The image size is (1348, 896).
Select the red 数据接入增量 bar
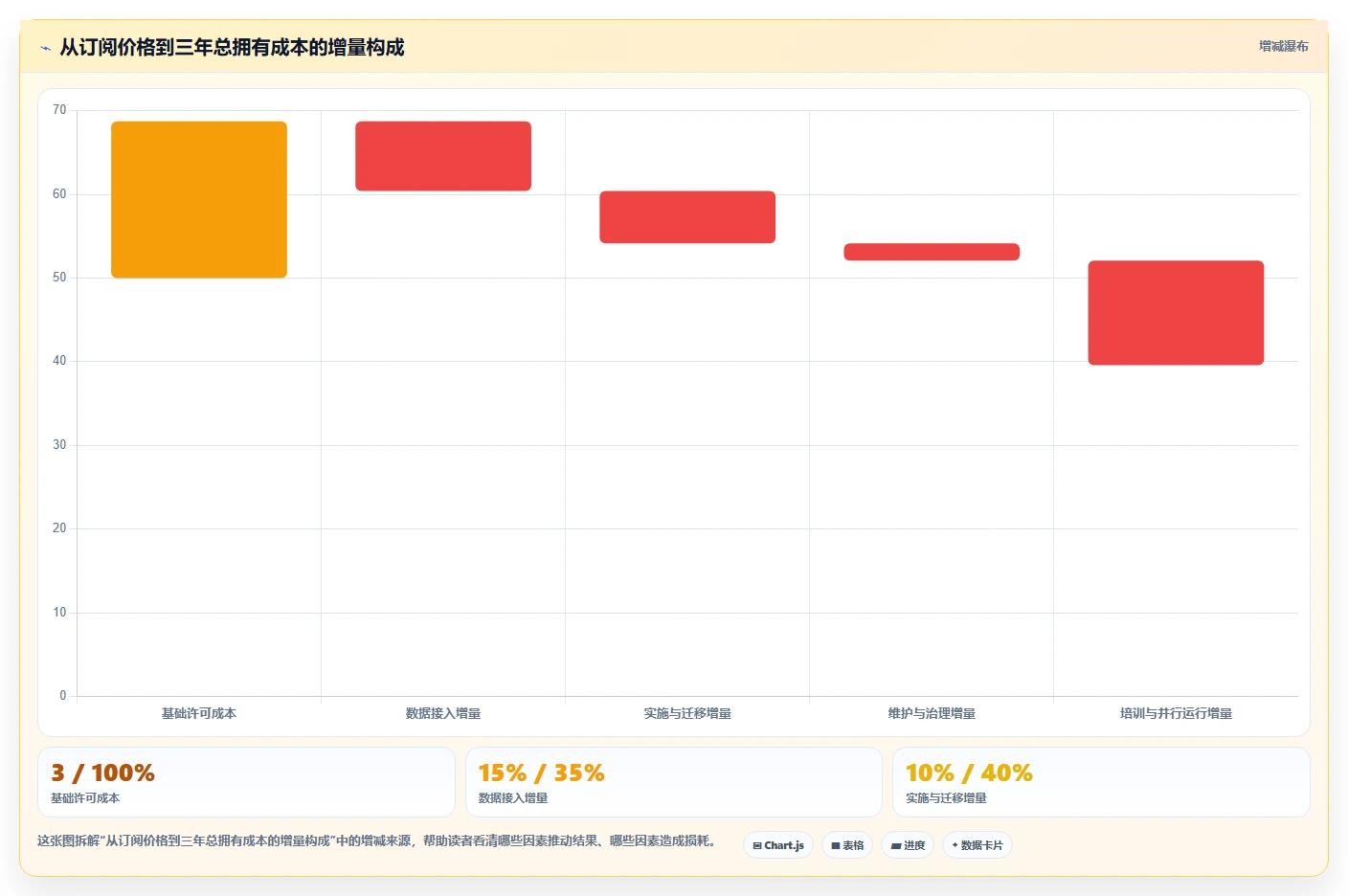[443, 156]
